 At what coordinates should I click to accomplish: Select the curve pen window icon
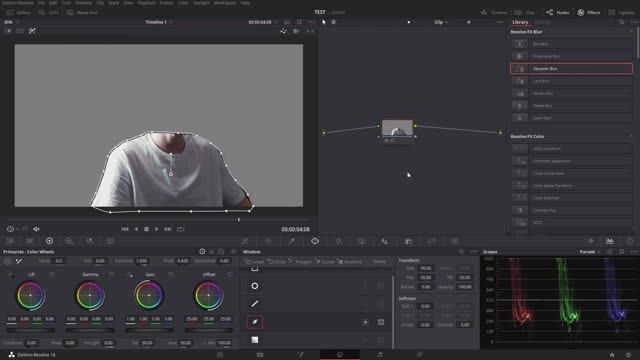[255, 322]
